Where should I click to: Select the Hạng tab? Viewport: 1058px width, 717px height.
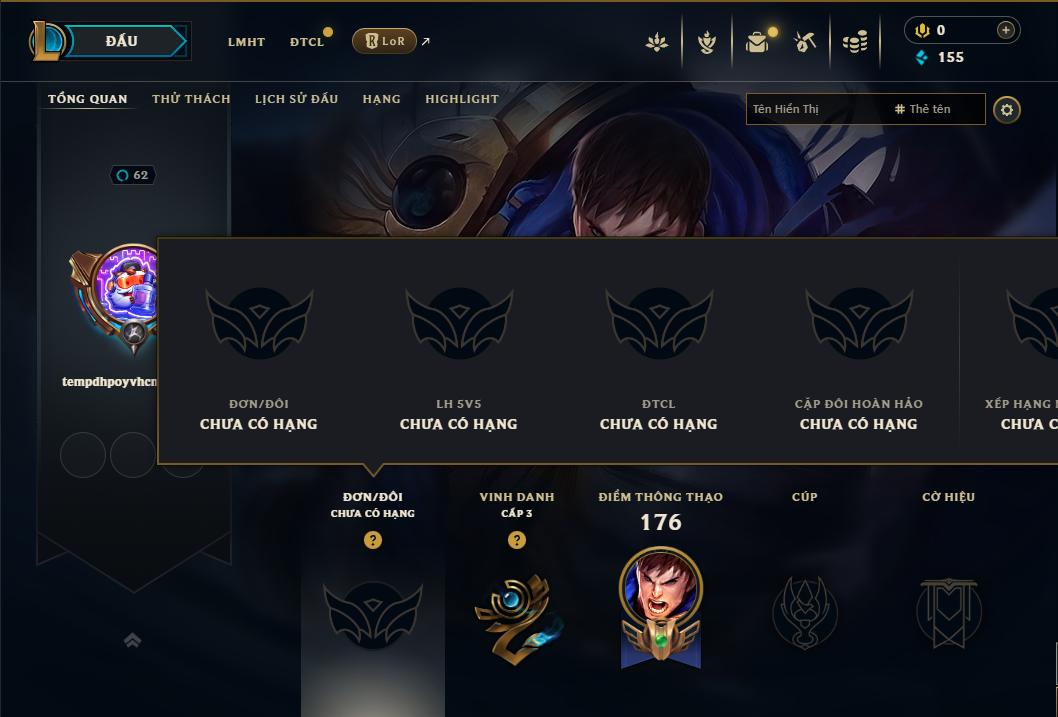pos(381,98)
